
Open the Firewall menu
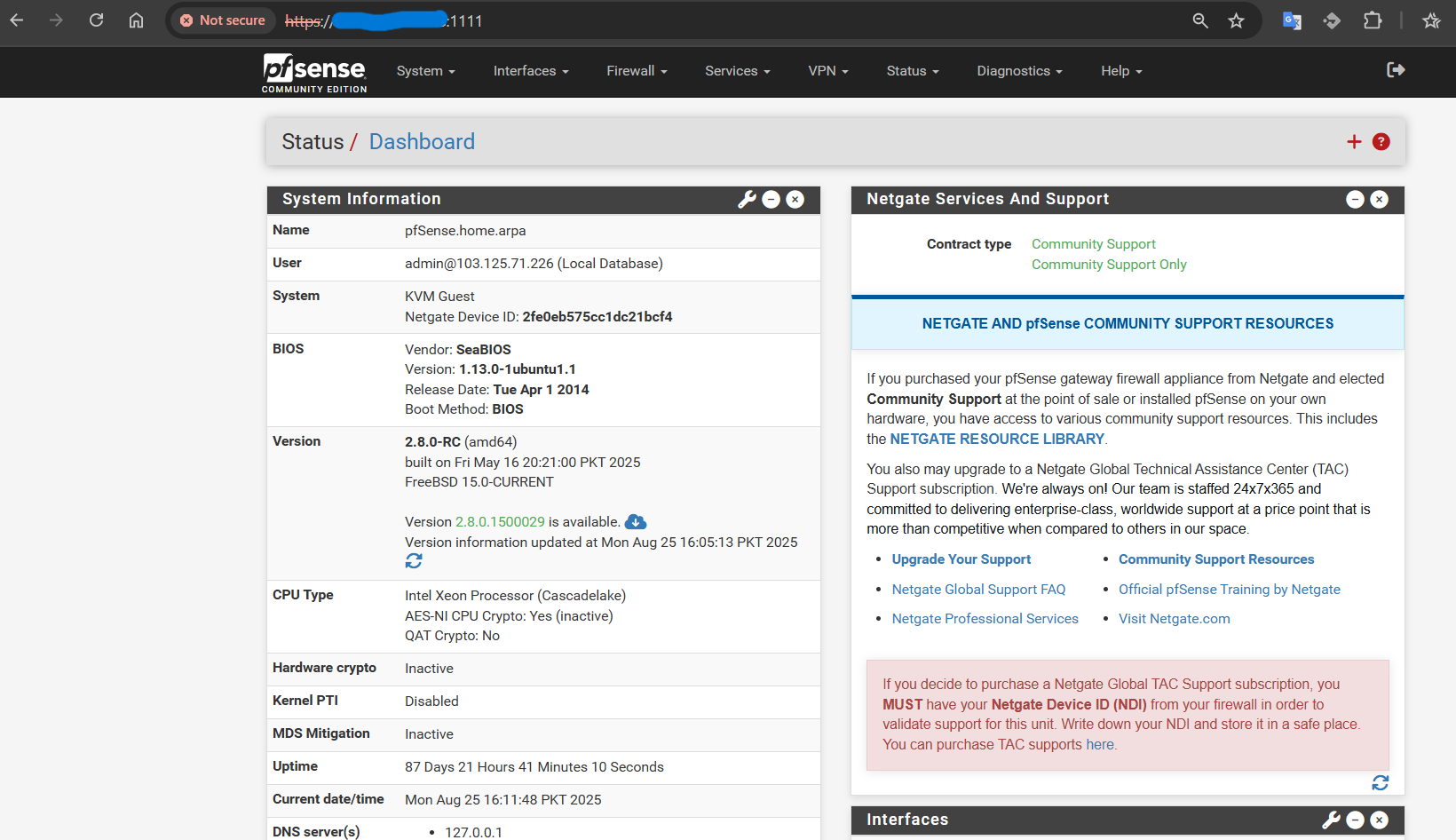click(636, 70)
